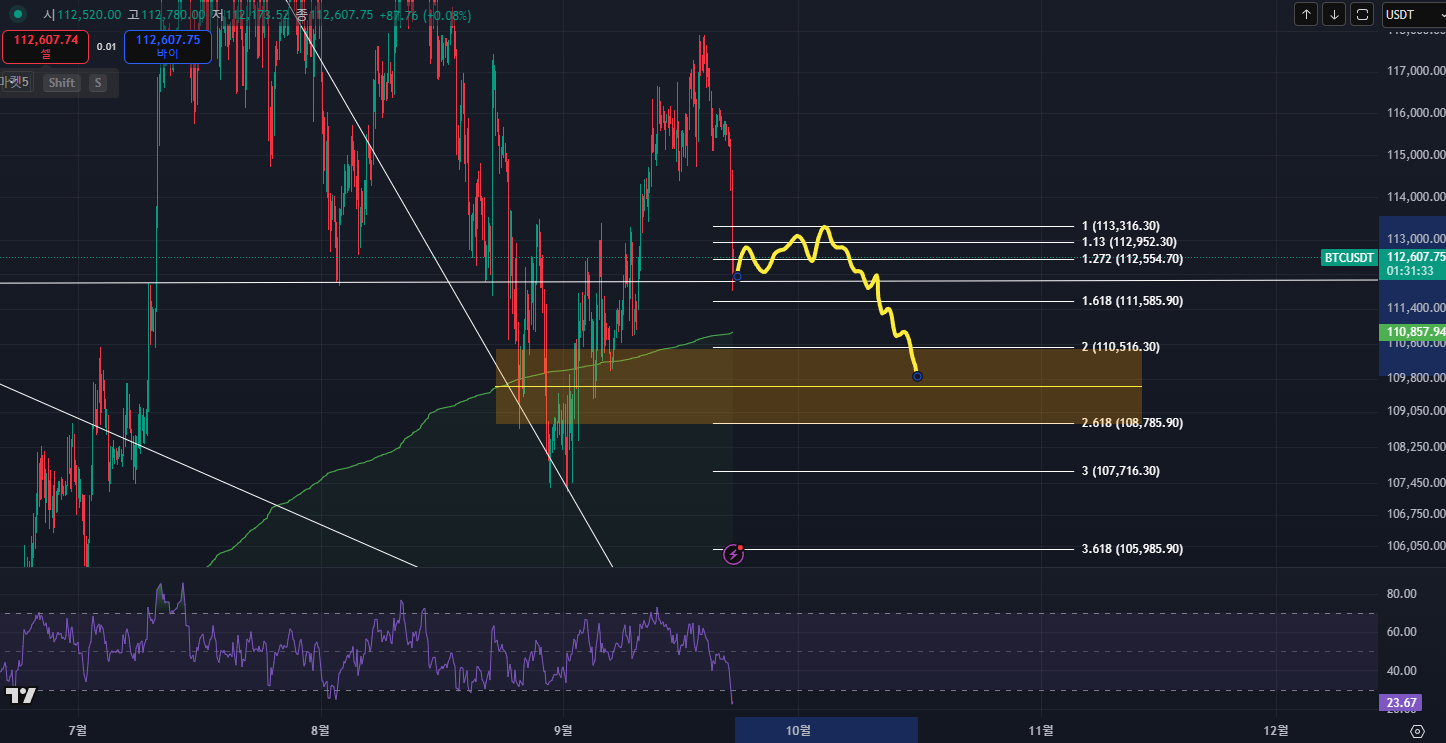
Task: Click the purple lightning event icon
Action: 733,553
